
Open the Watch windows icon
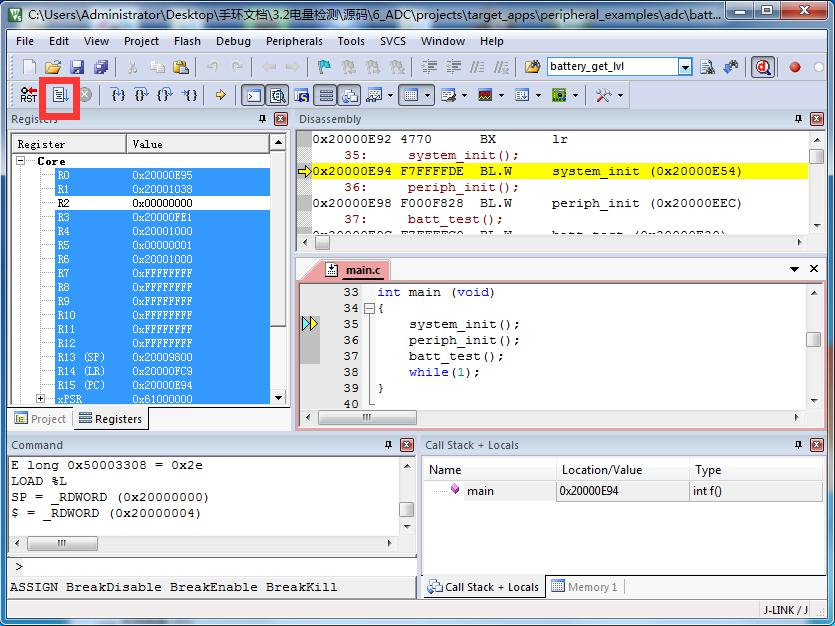[374, 96]
